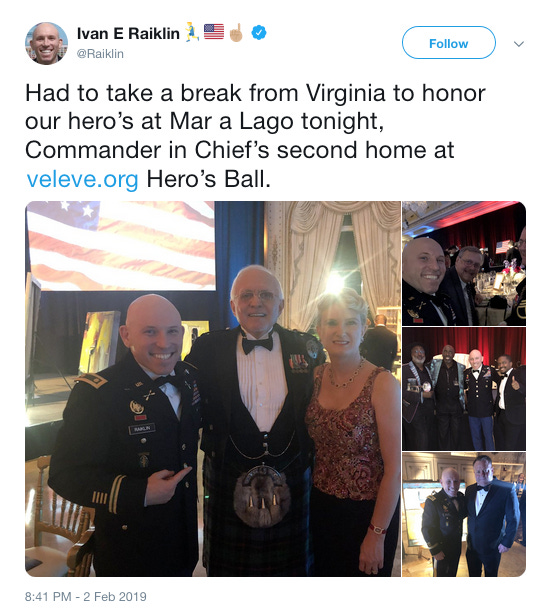Open the veleve.org link
The image size is (556, 613).
click(83, 179)
